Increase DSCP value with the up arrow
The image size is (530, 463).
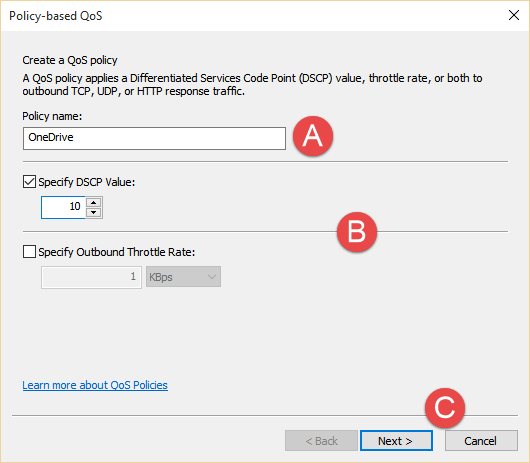click(x=94, y=202)
